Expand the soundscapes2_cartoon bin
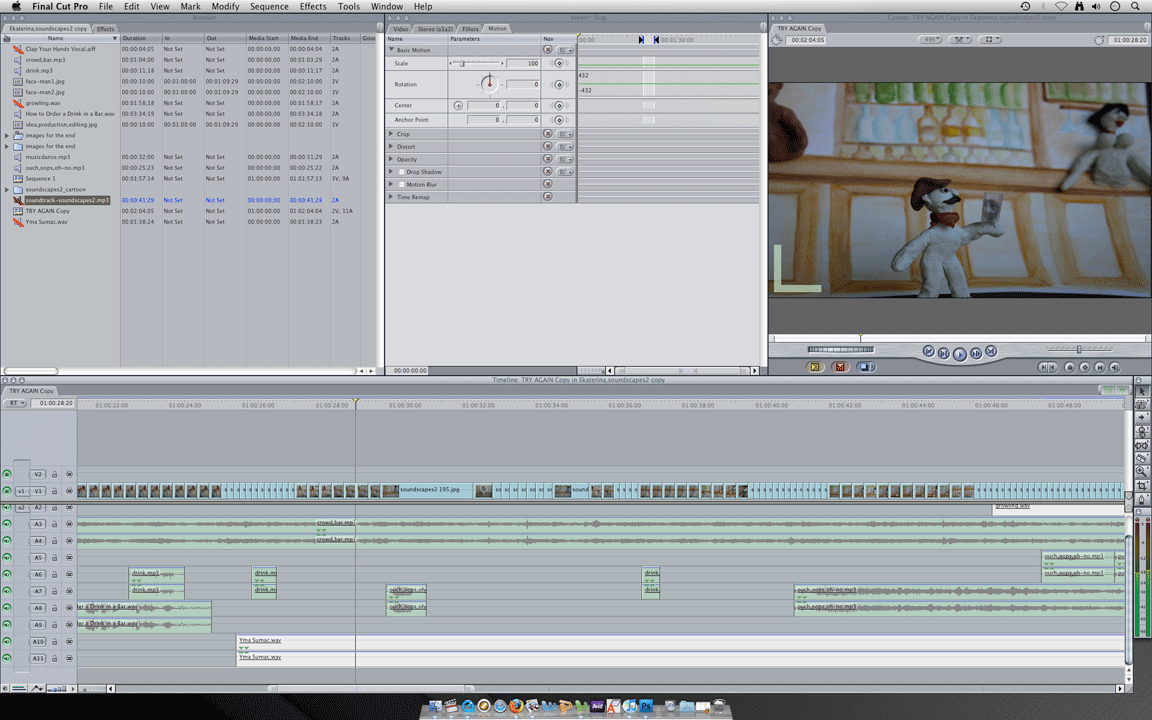Viewport: 1152px width, 720px height. 7,189
